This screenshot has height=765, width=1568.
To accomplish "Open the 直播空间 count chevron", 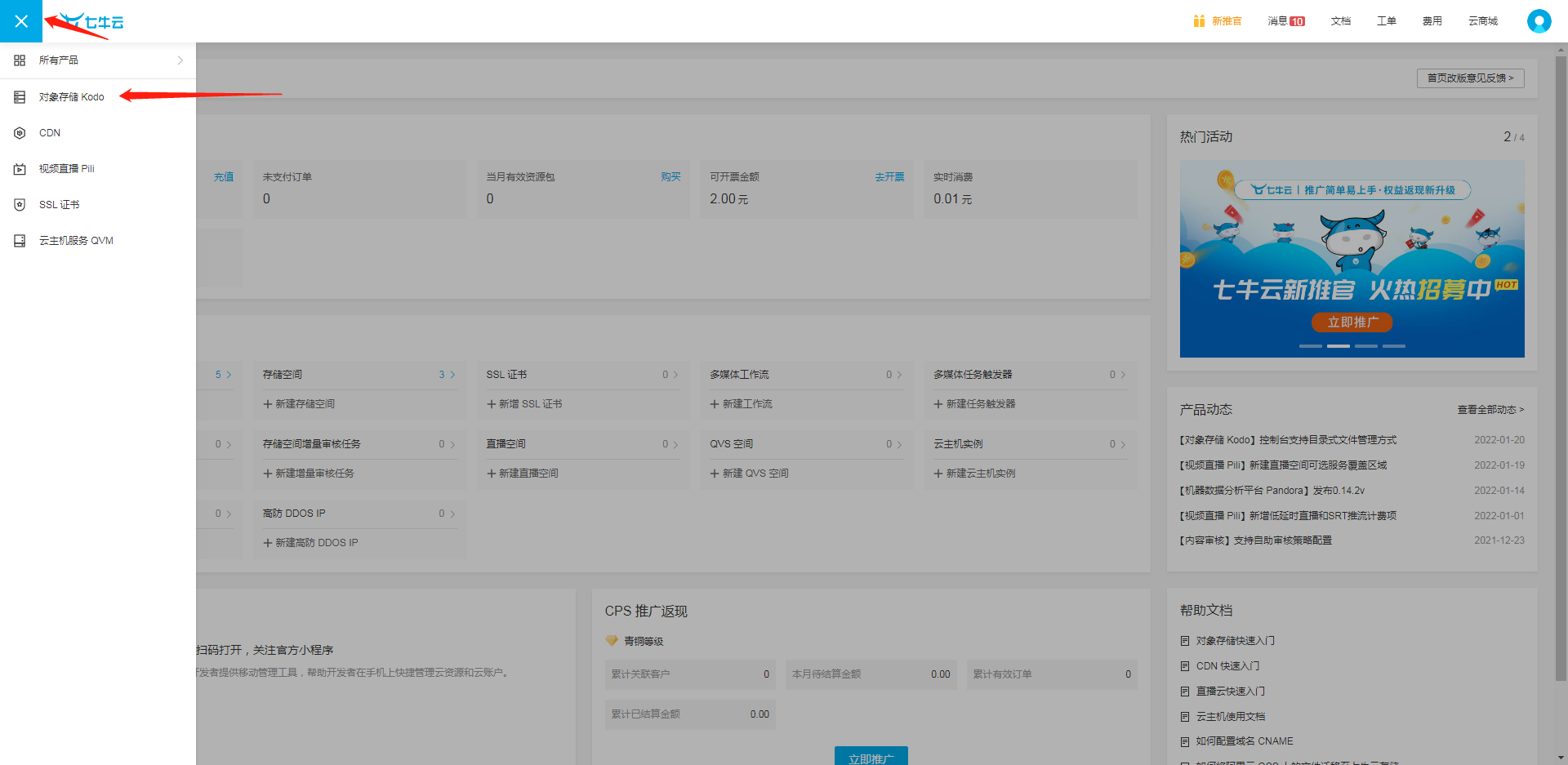I will point(676,444).
